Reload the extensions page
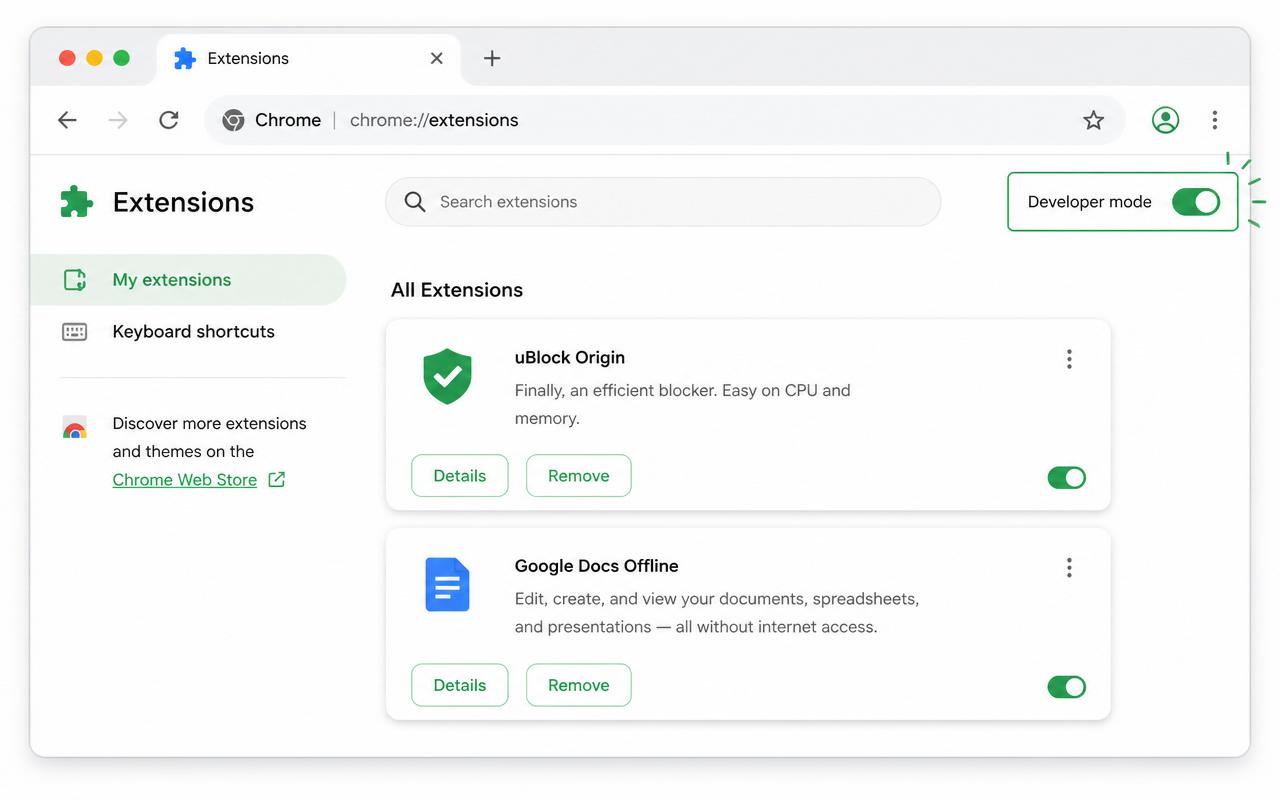The width and height of the screenshot is (1280, 800). (169, 120)
